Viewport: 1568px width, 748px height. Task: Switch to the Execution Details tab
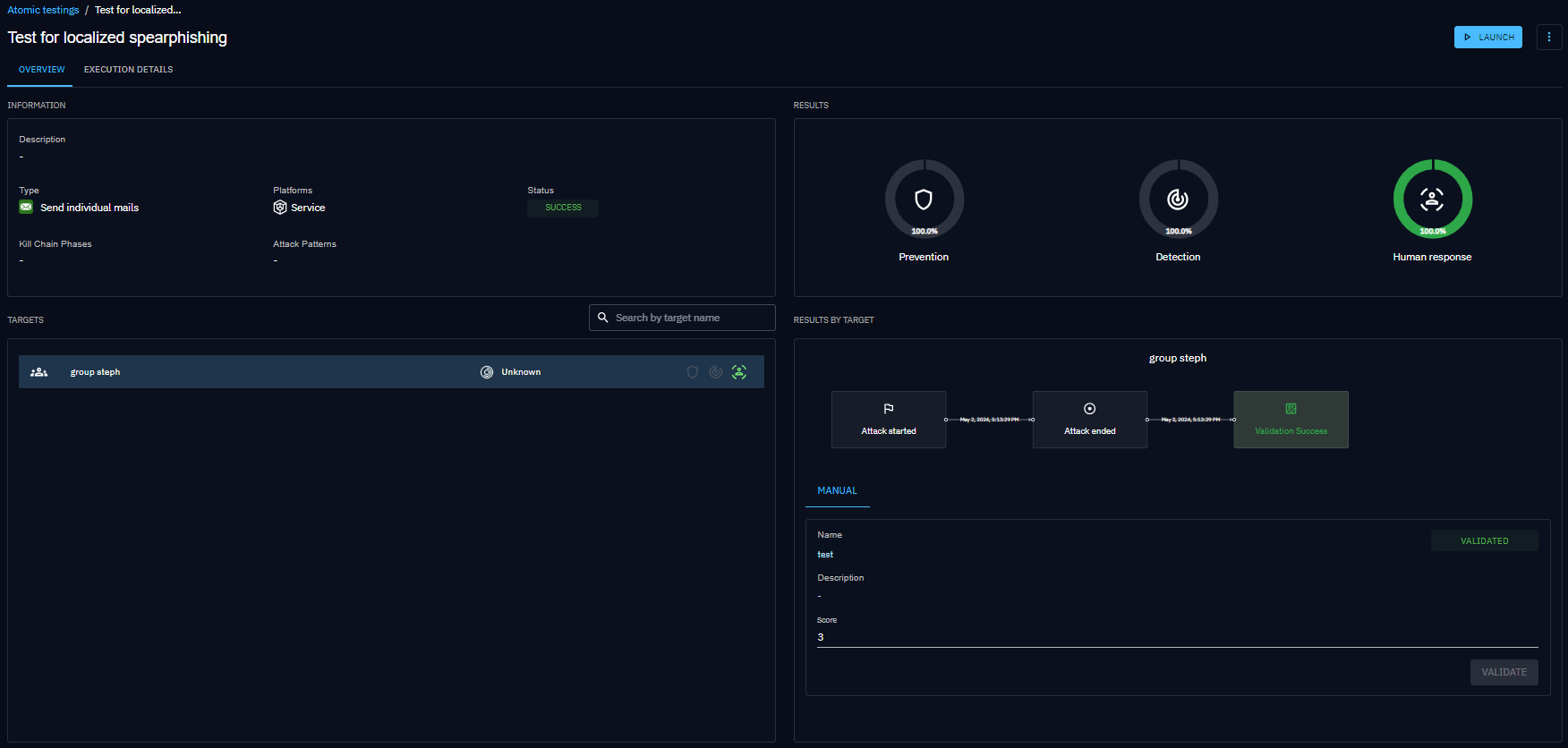click(128, 70)
